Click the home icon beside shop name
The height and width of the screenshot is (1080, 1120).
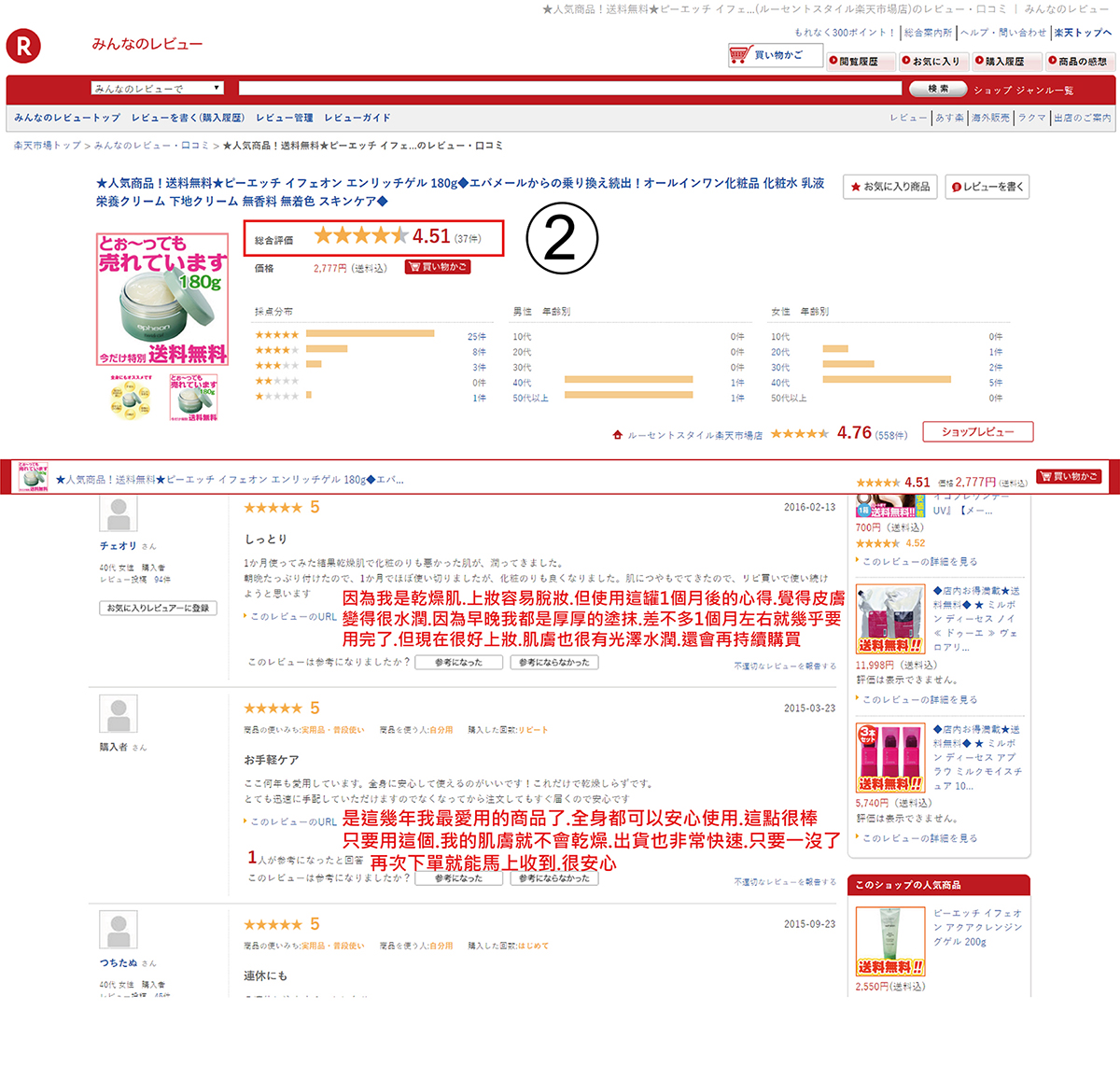(617, 435)
